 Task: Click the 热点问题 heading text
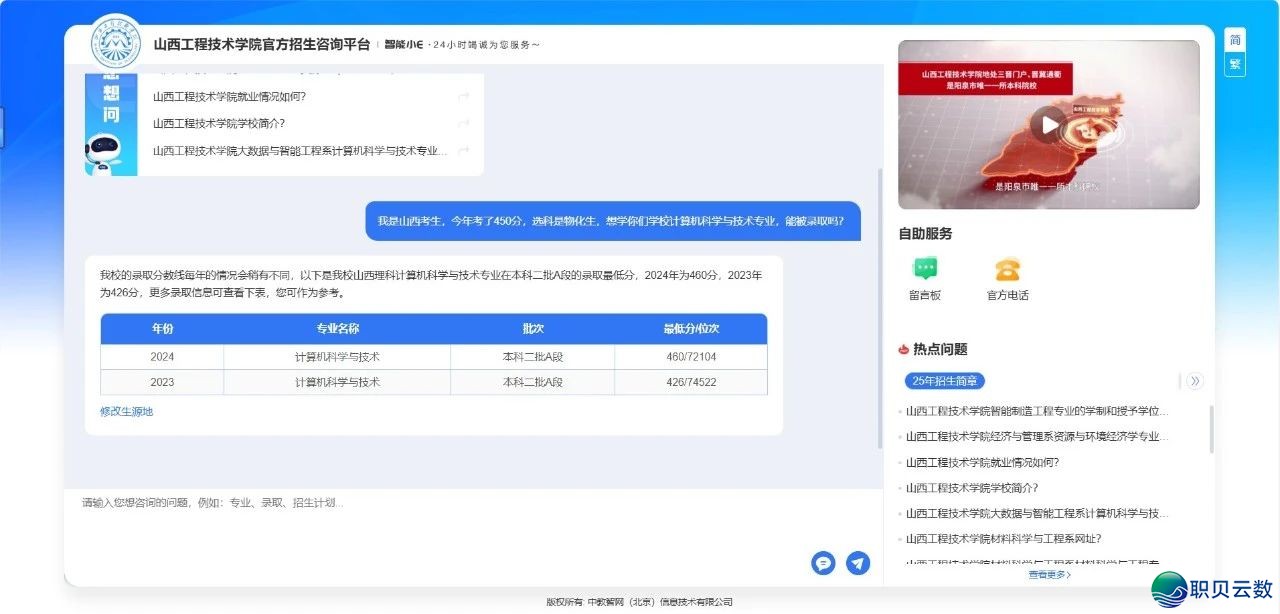[940, 349]
